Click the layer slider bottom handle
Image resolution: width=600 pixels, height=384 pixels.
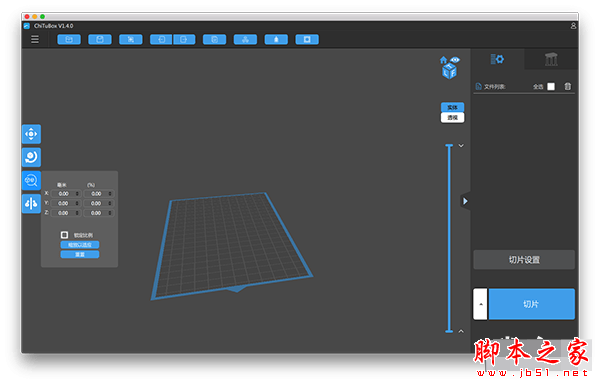(x=449, y=331)
